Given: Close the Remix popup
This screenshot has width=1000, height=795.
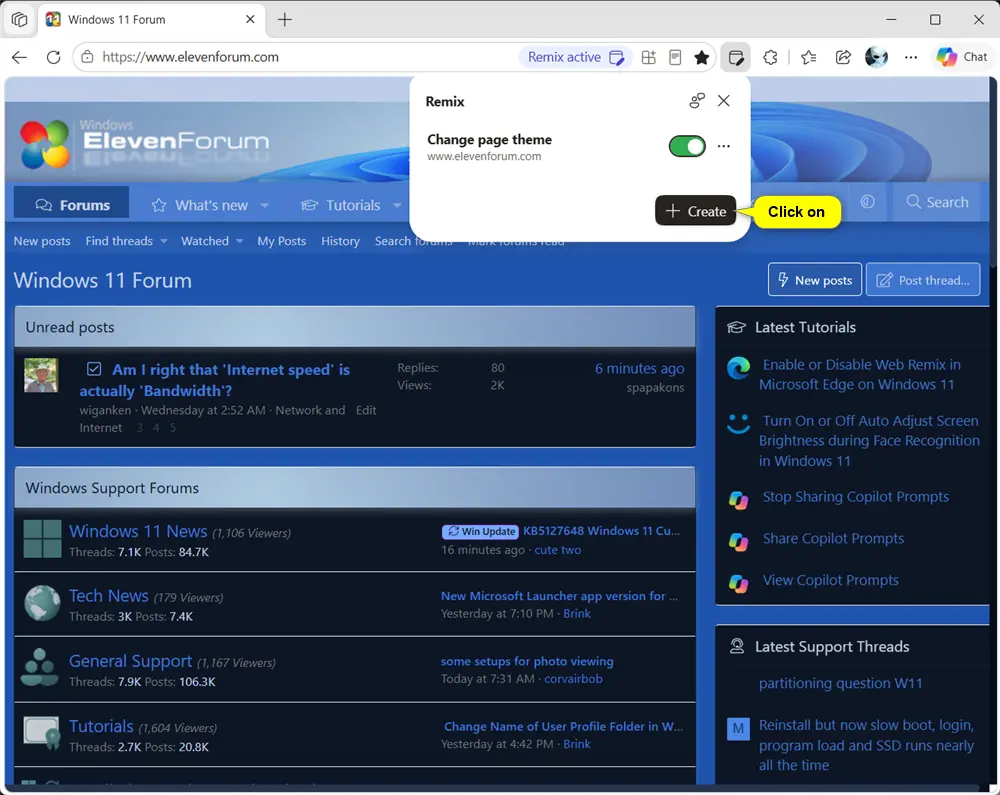Looking at the screenshot, I should coord(724,101).
